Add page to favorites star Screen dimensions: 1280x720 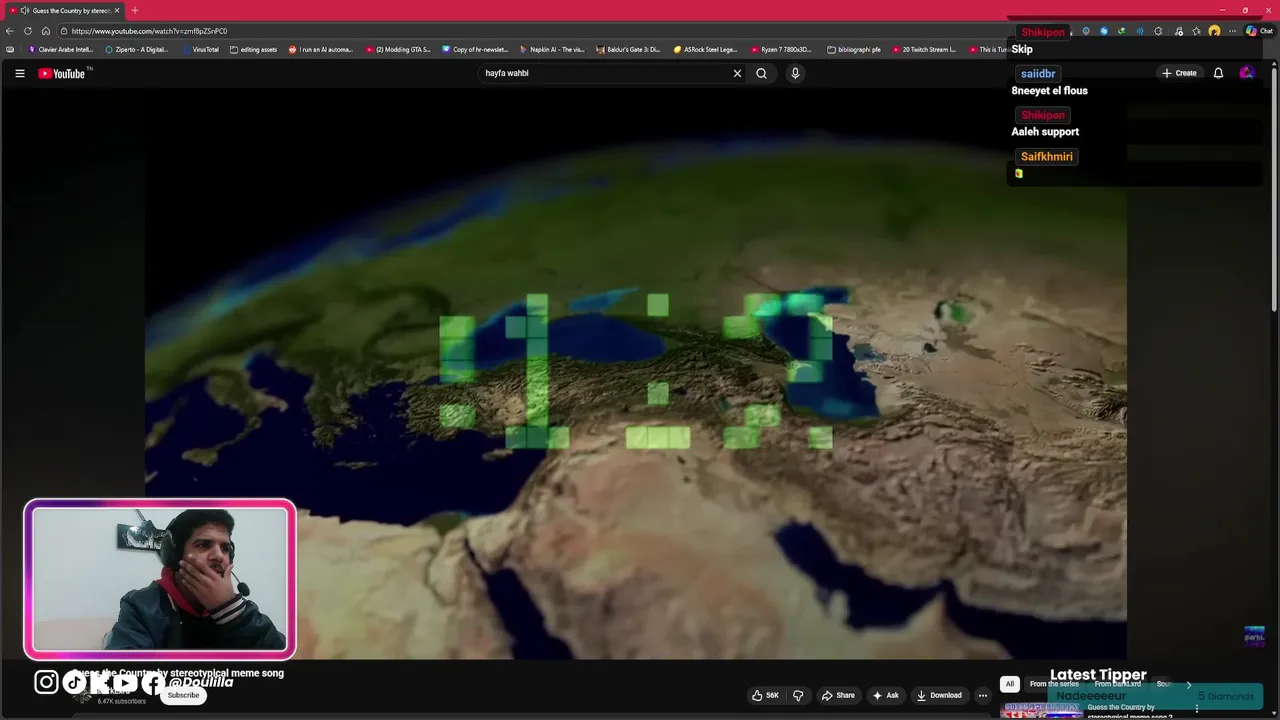[1196, 31]
